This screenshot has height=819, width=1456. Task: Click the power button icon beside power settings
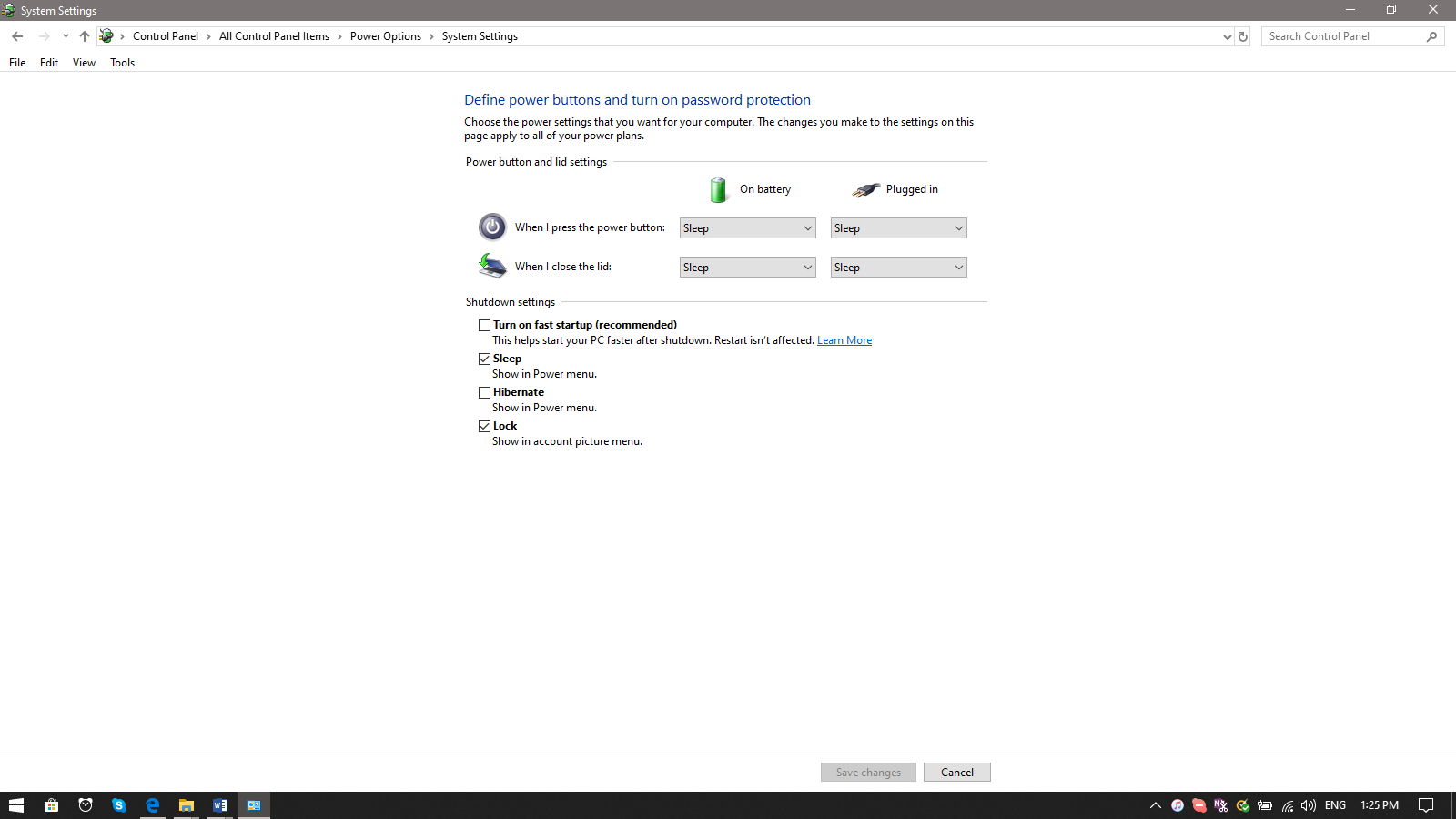click(492, 227)
